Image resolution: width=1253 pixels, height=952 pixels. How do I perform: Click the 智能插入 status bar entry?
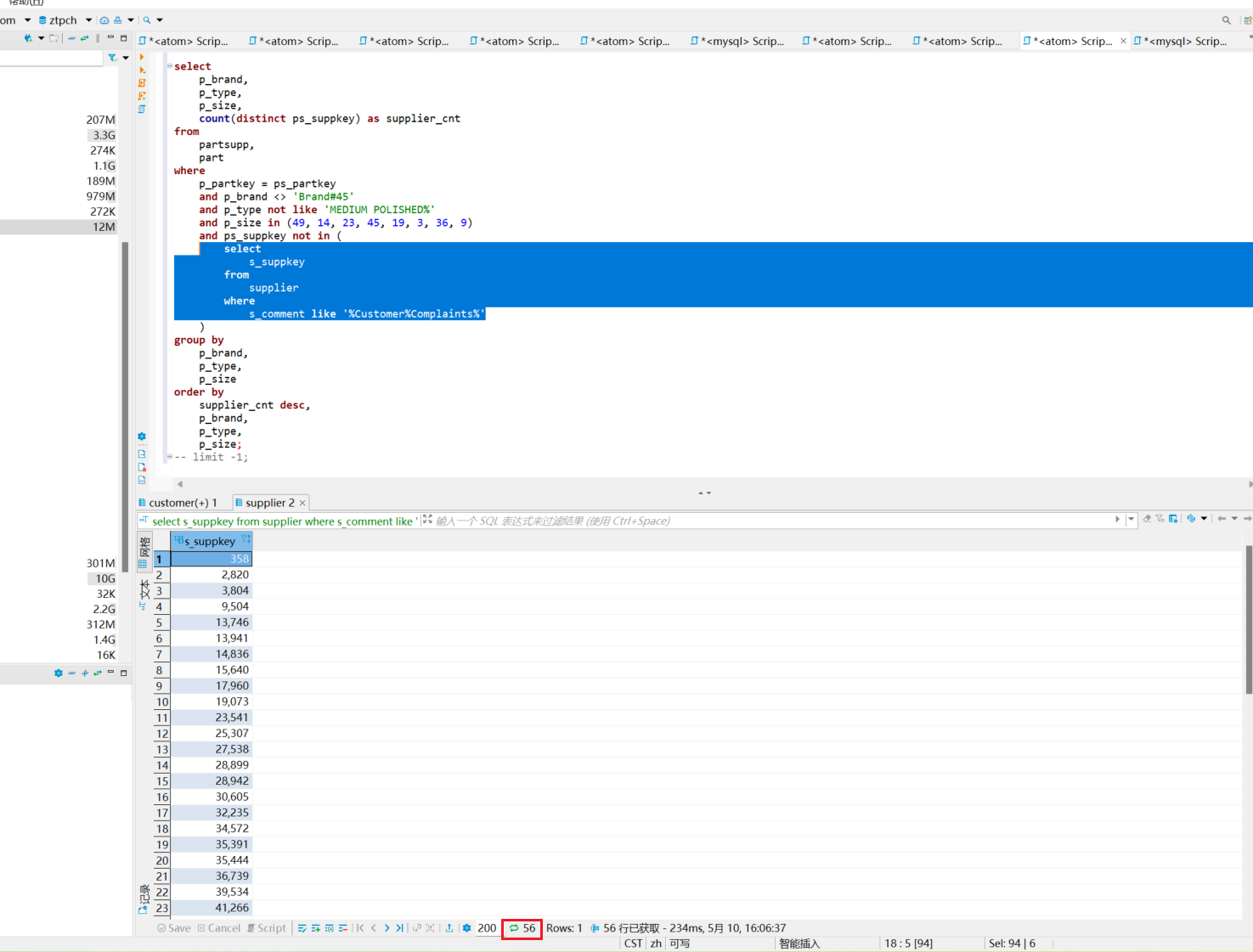[799, 944]
